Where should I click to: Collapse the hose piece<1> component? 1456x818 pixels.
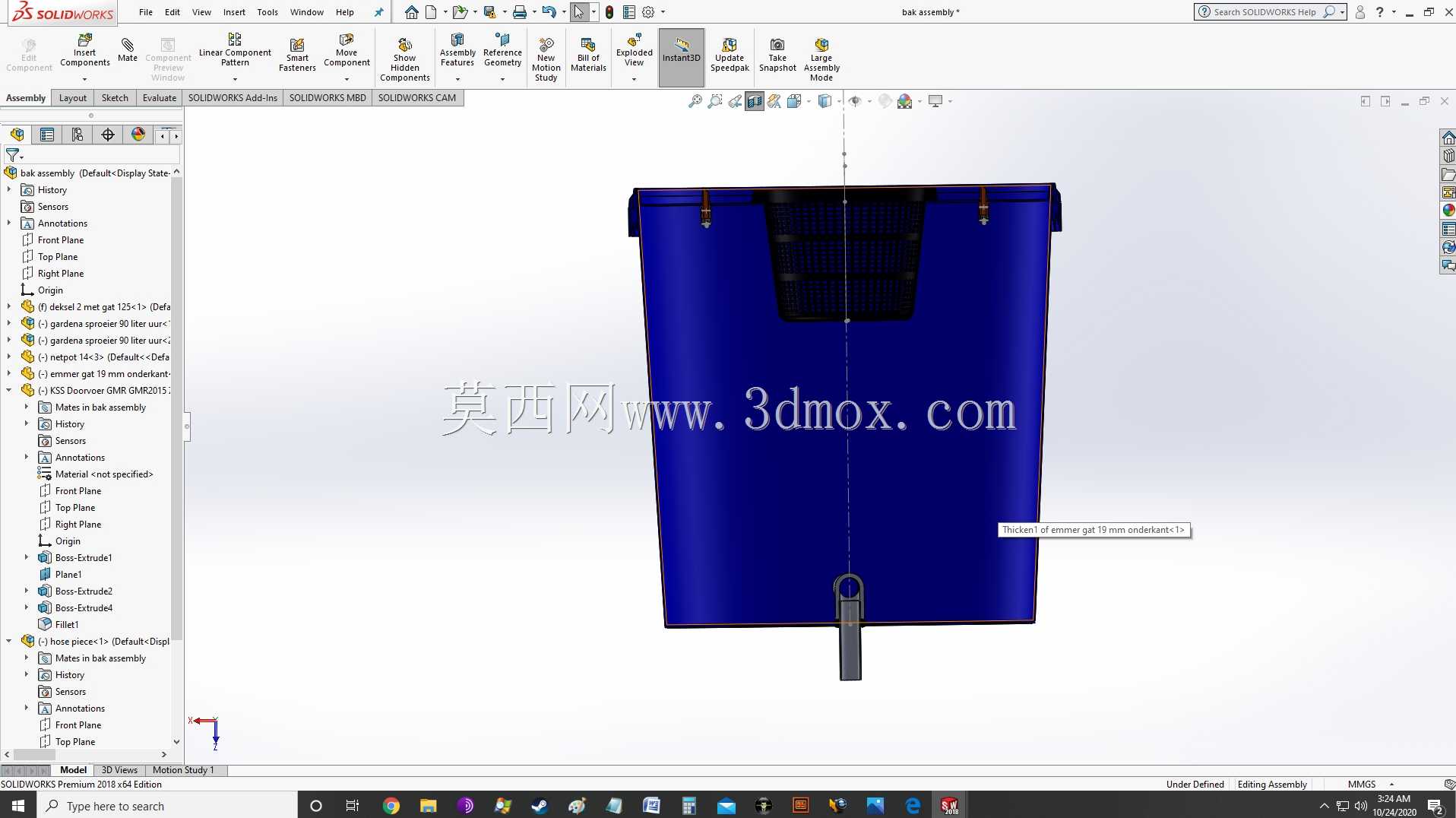9,642
